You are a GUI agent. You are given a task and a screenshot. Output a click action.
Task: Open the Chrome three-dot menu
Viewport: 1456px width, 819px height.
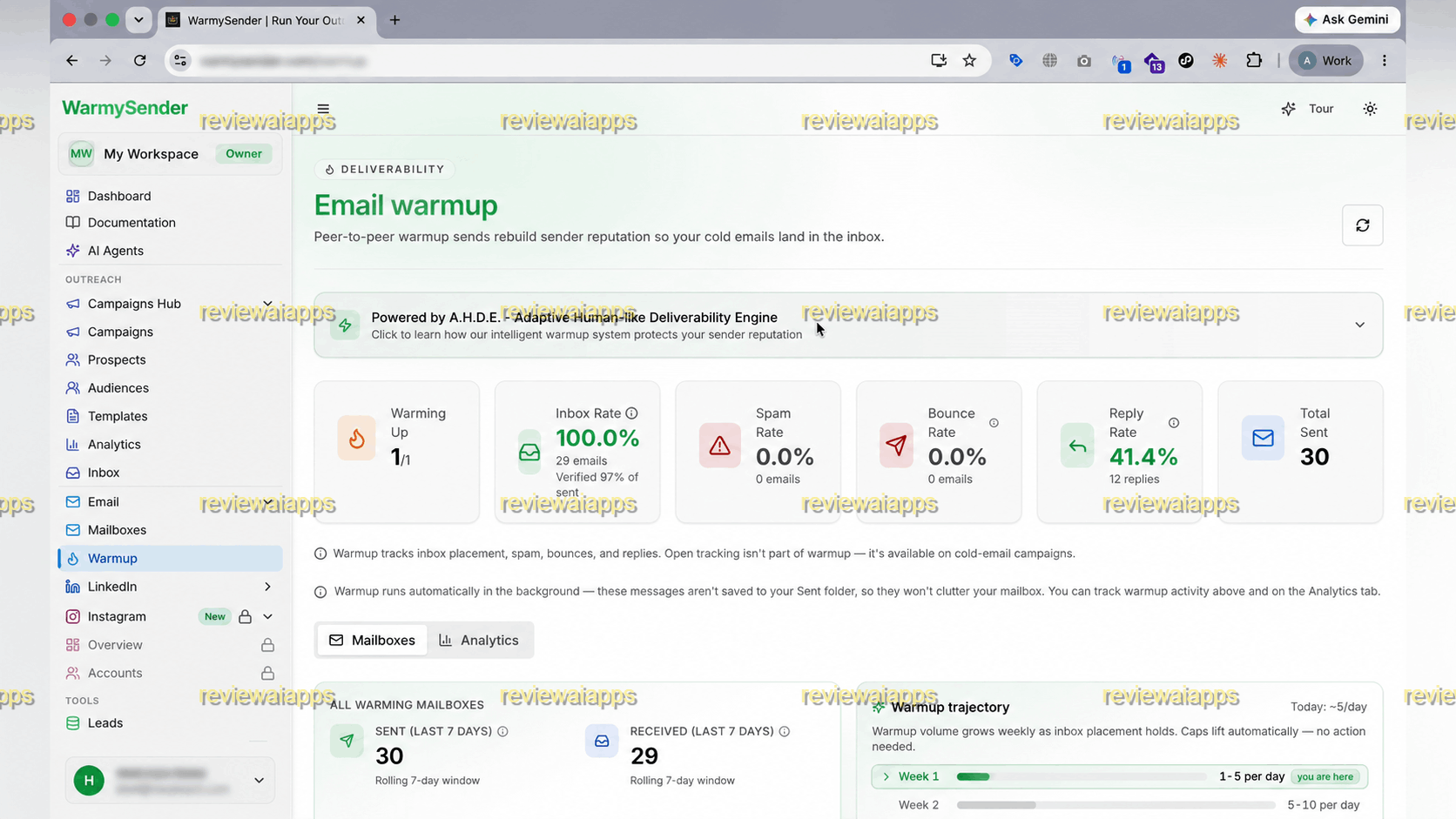1385,61
